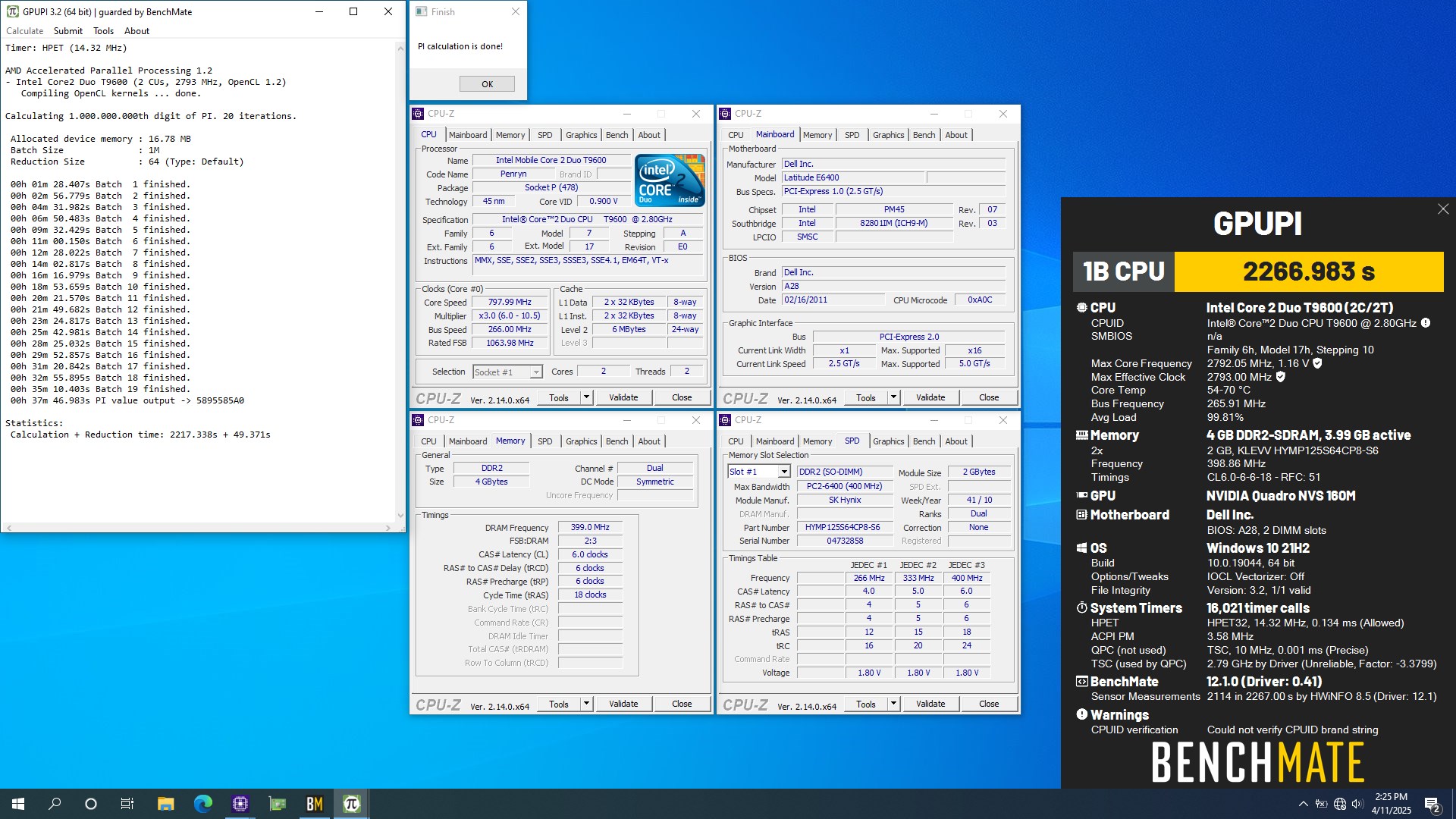Click the Warnings exclamation icon in BenchMate
Image resolution: width=1456 pixels, height=819 pixels.
point(1082,714)
